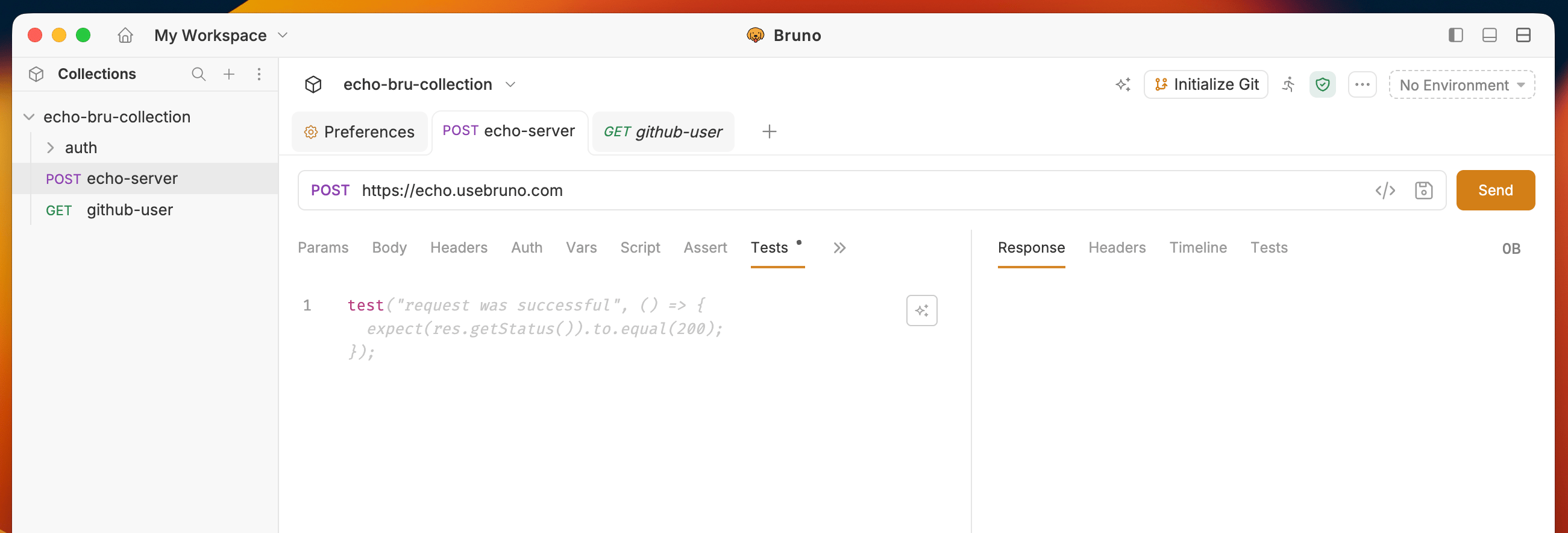
Task: Show more request tabs via double chevron
Action: pos(839,248)
